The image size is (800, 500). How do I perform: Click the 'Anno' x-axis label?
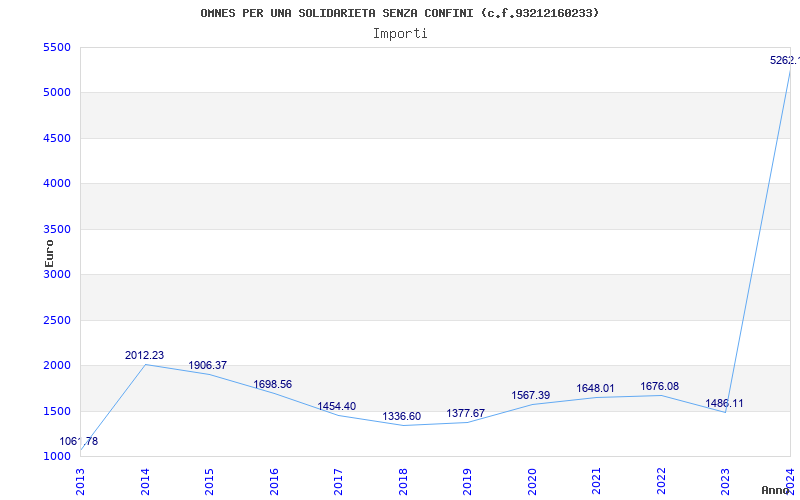click(776, 490)
